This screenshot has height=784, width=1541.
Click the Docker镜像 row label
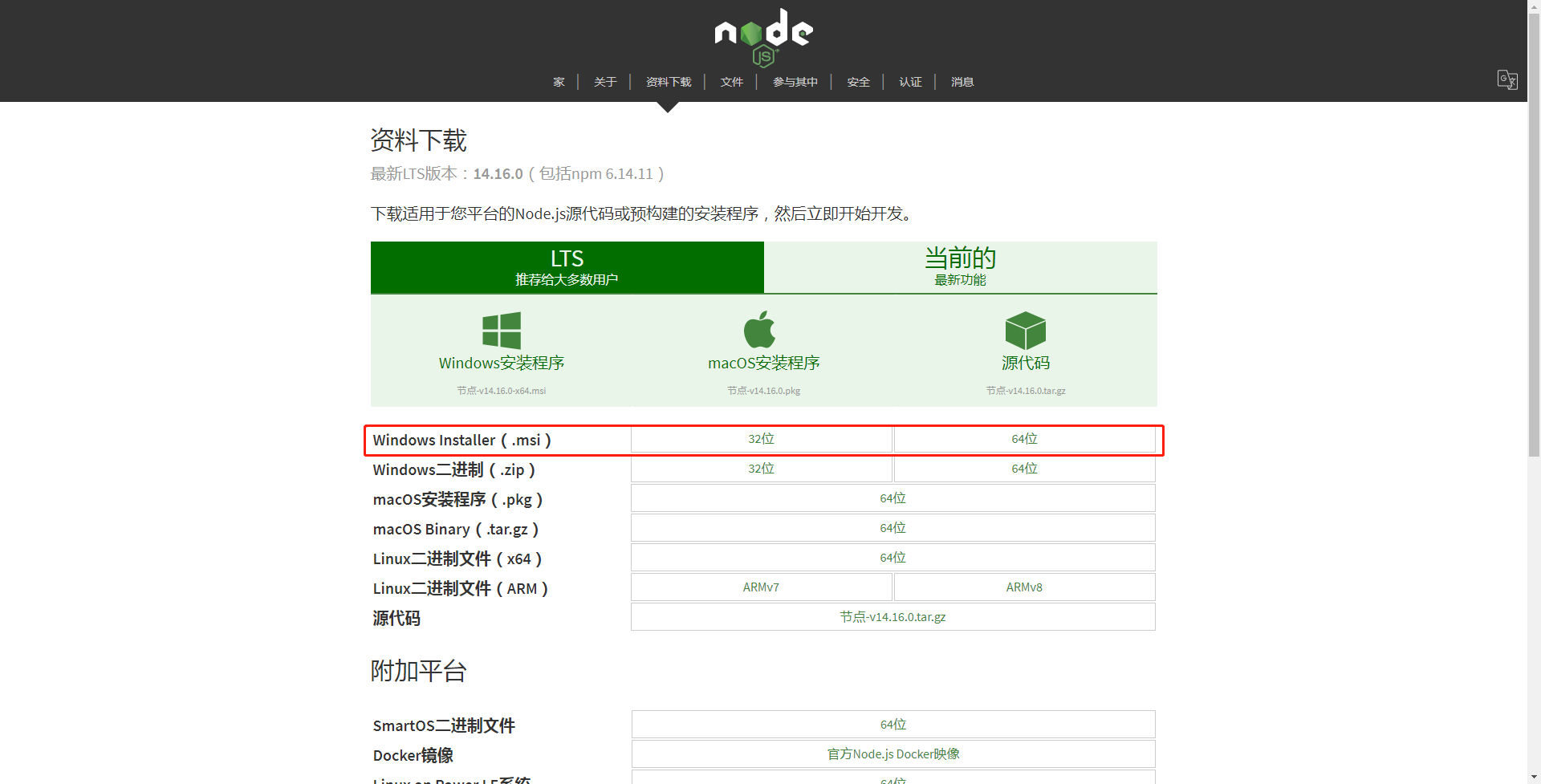click(x=413, y=756)
